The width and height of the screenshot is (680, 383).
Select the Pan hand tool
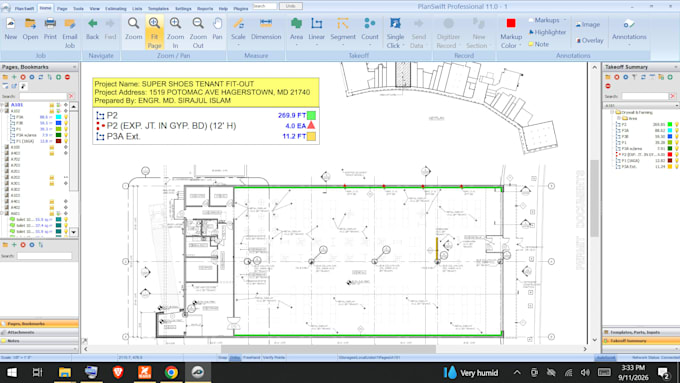click(x=217, y=29)
